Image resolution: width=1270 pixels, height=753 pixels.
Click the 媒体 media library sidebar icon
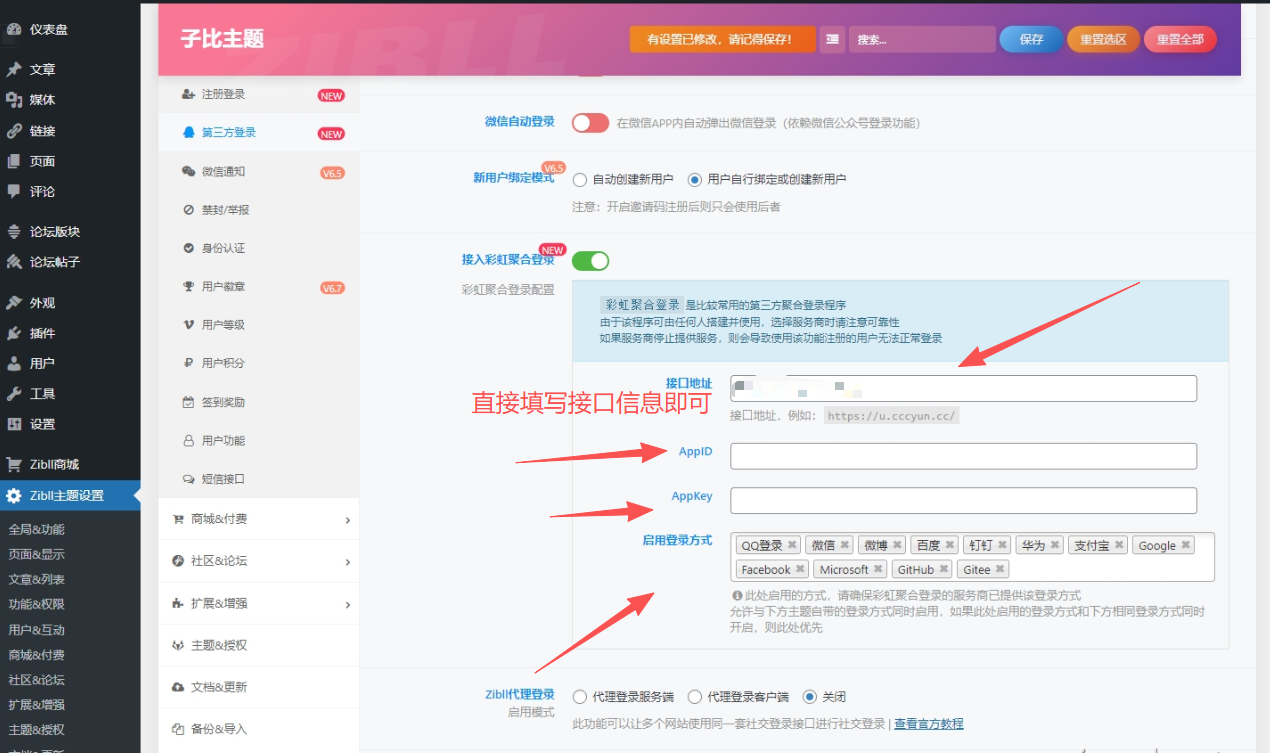[x=14, y=100]
